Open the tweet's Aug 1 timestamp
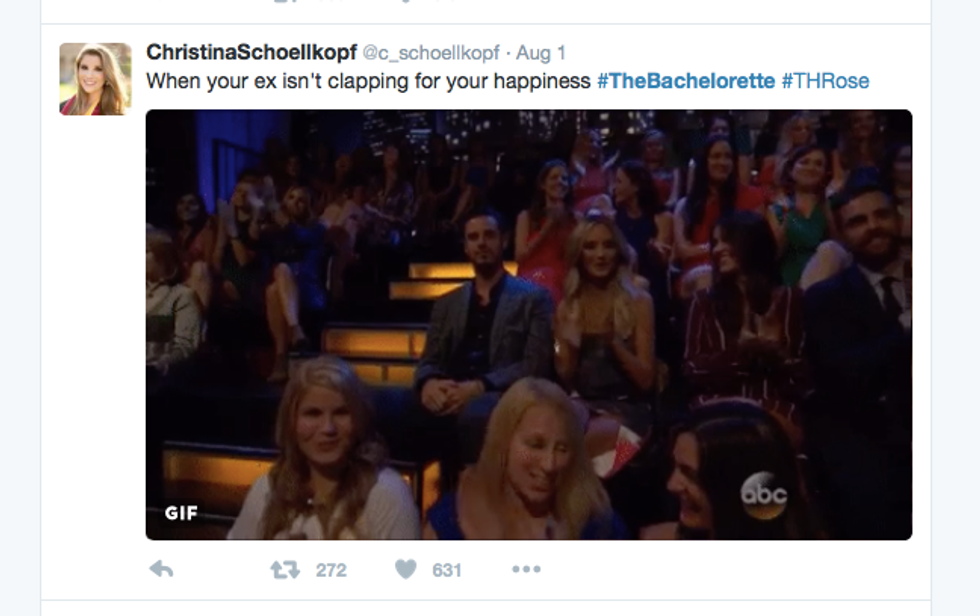980x616 pixels. pos(541,53)
